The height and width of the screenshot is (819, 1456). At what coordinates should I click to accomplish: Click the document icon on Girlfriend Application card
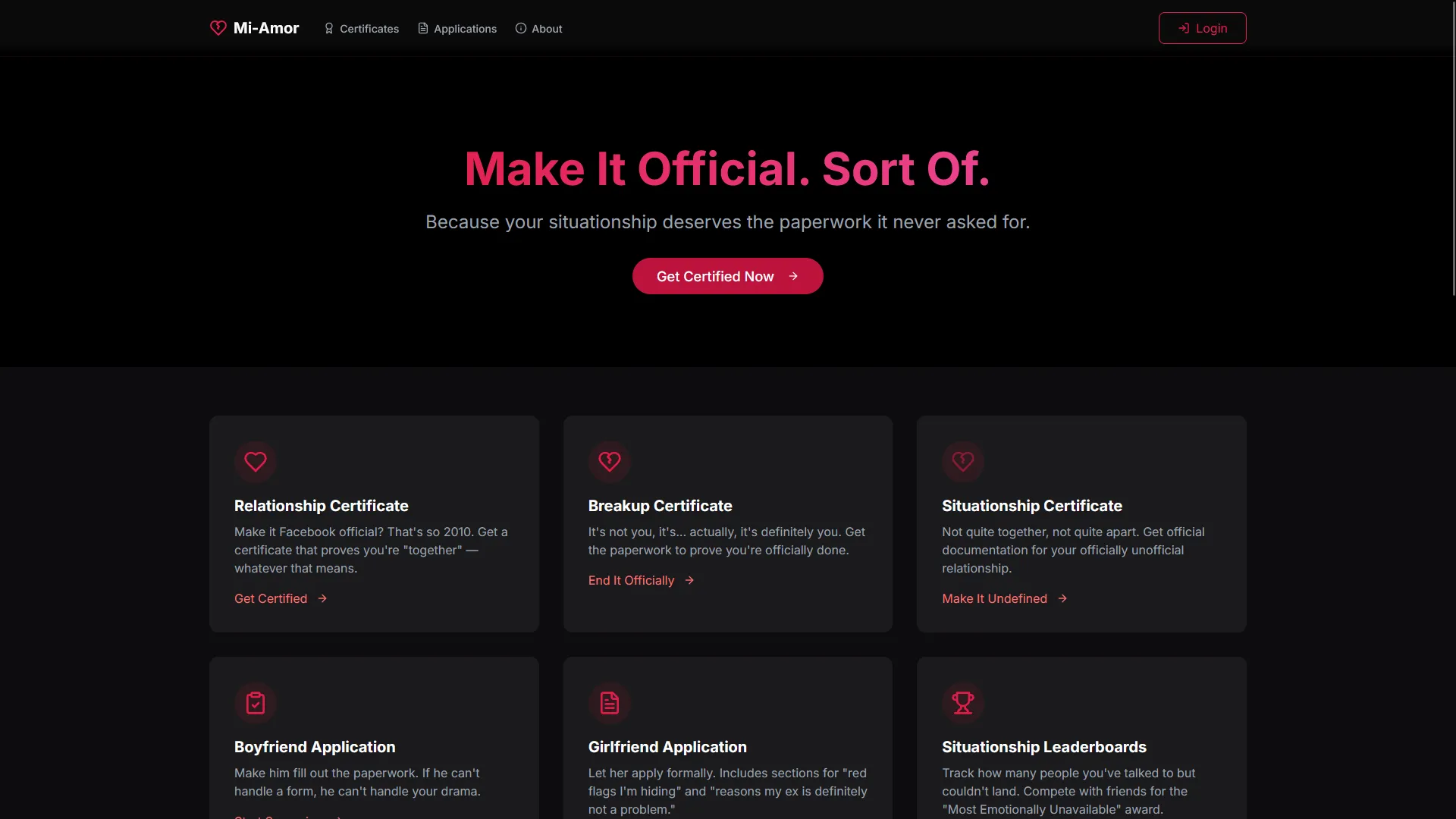[x=609, y=703]
